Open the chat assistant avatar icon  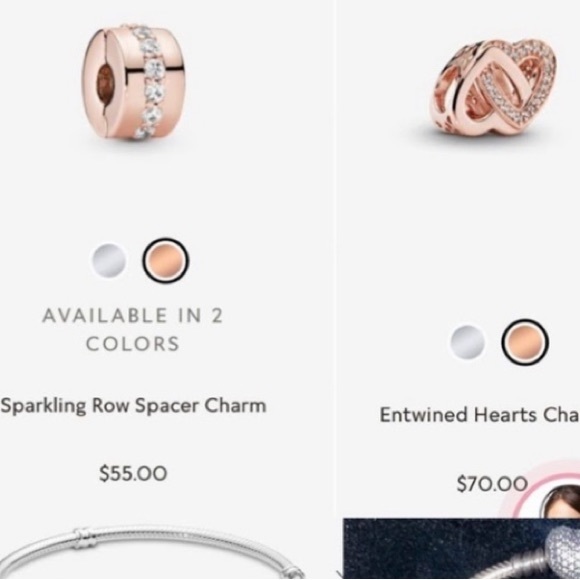pos(560,501)
